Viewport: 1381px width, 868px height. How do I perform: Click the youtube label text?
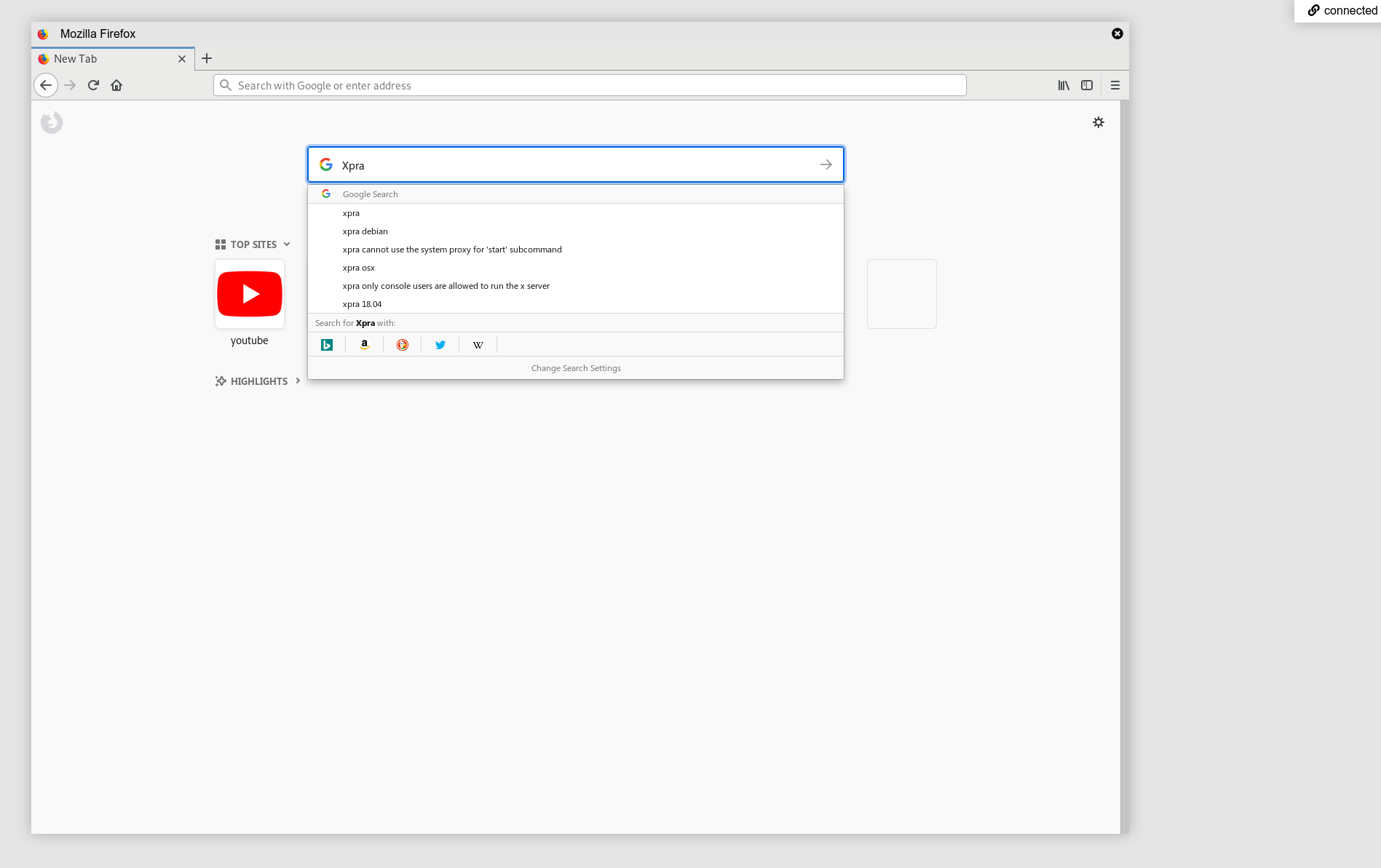click(x=250, y=341)
